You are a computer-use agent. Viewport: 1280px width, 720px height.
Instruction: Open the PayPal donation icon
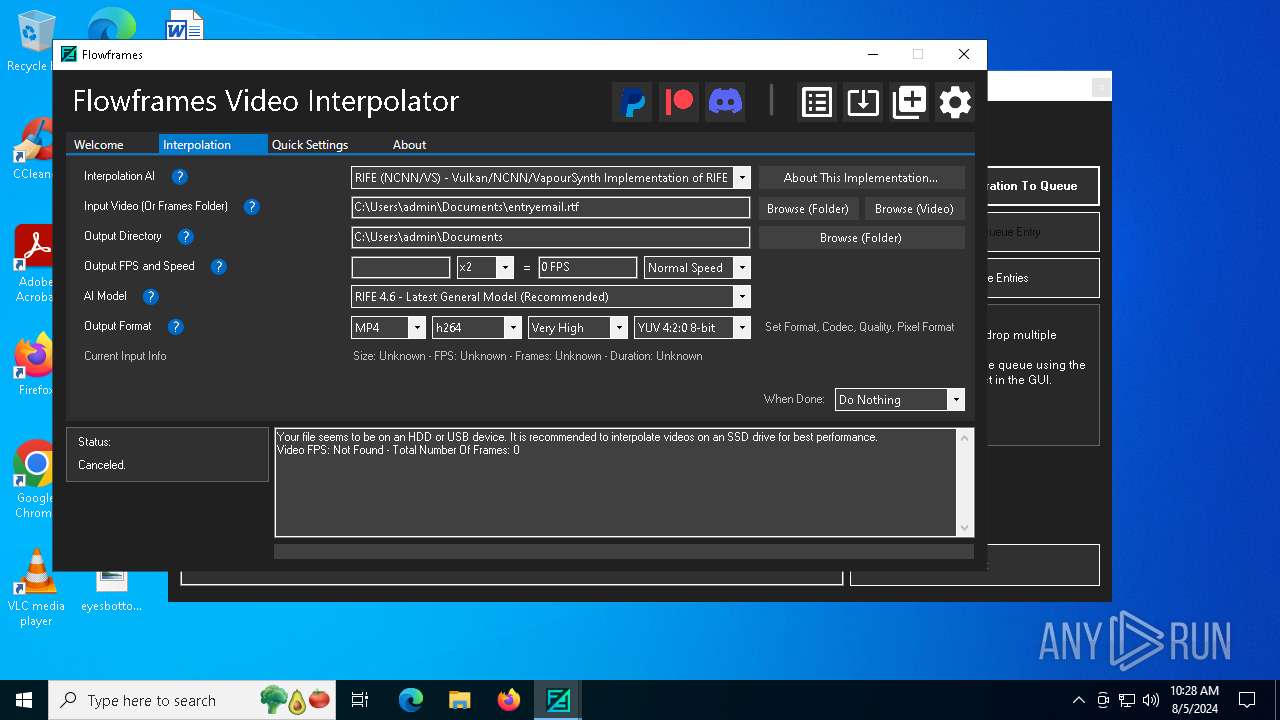point(632,102)
